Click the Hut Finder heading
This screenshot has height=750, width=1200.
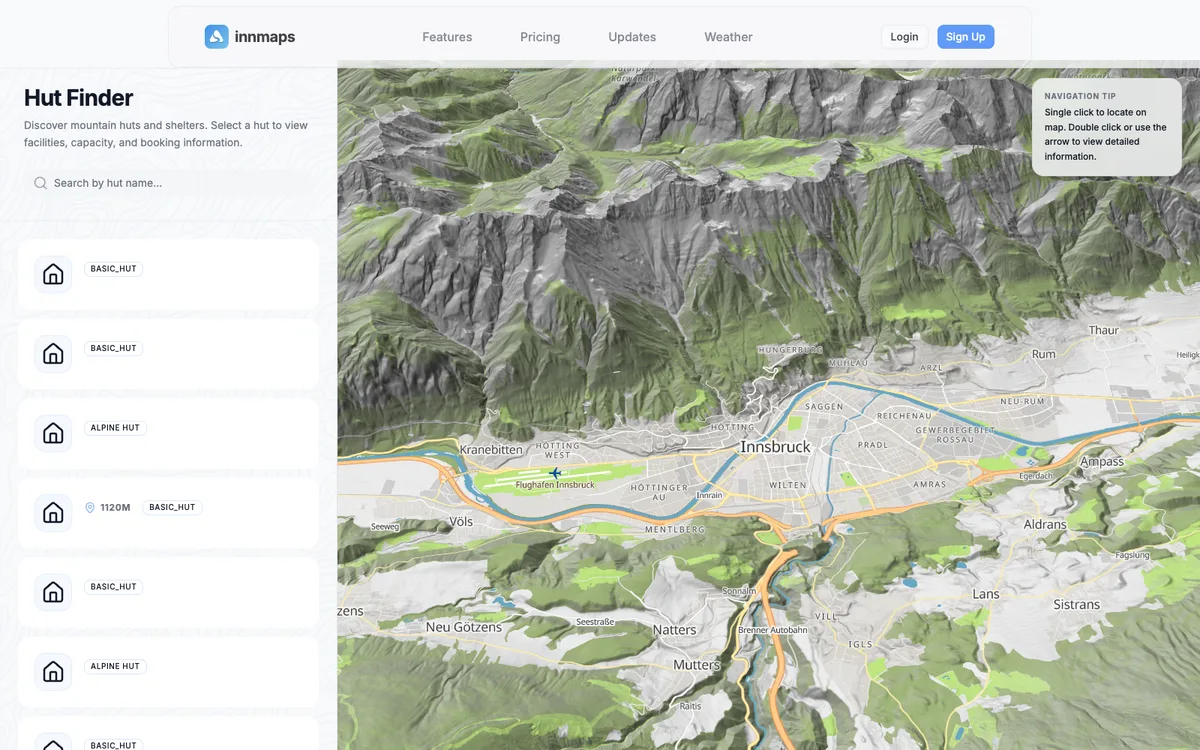point(79,98)
